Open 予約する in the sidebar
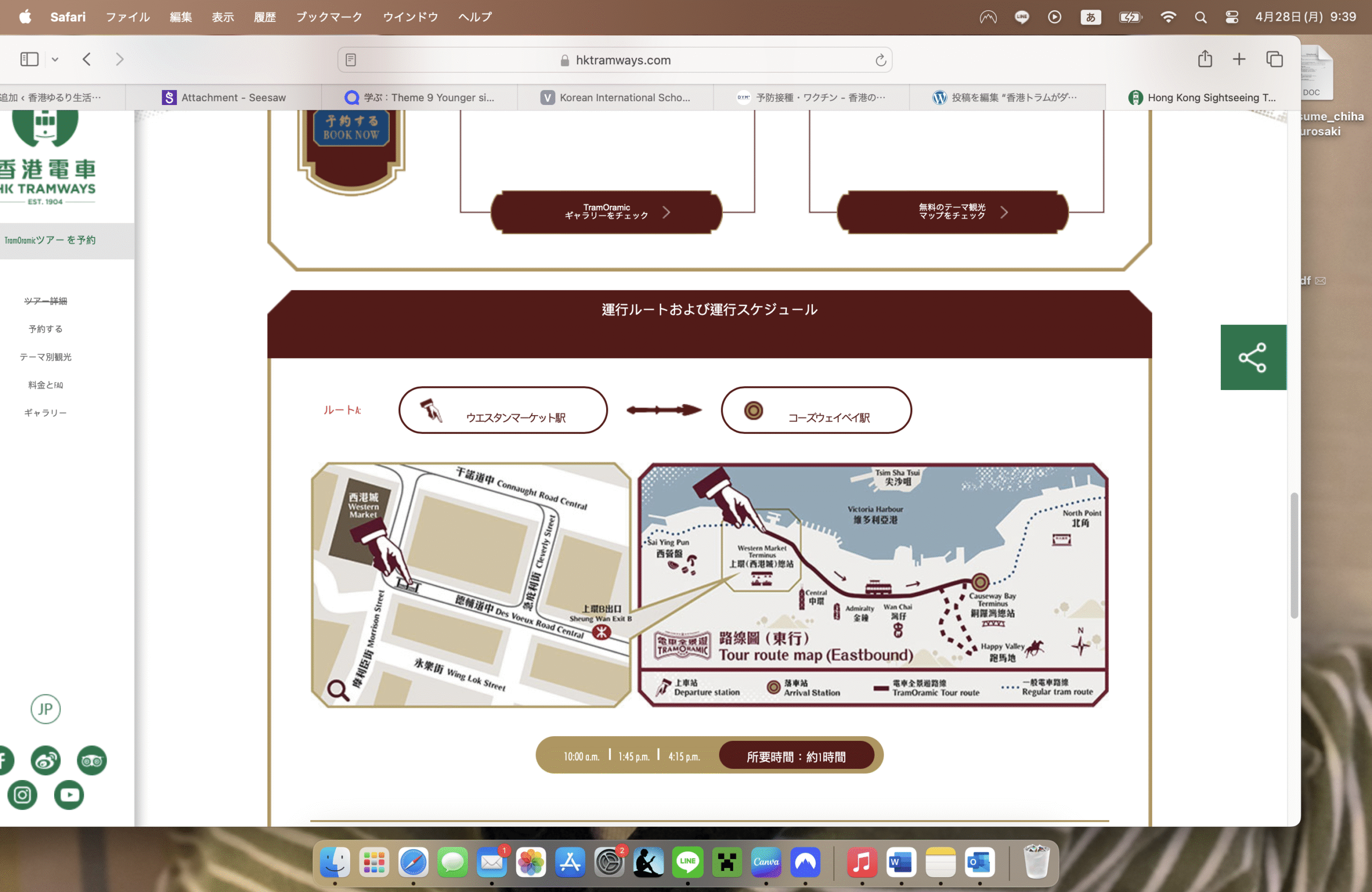 click(x=46, y=328)
